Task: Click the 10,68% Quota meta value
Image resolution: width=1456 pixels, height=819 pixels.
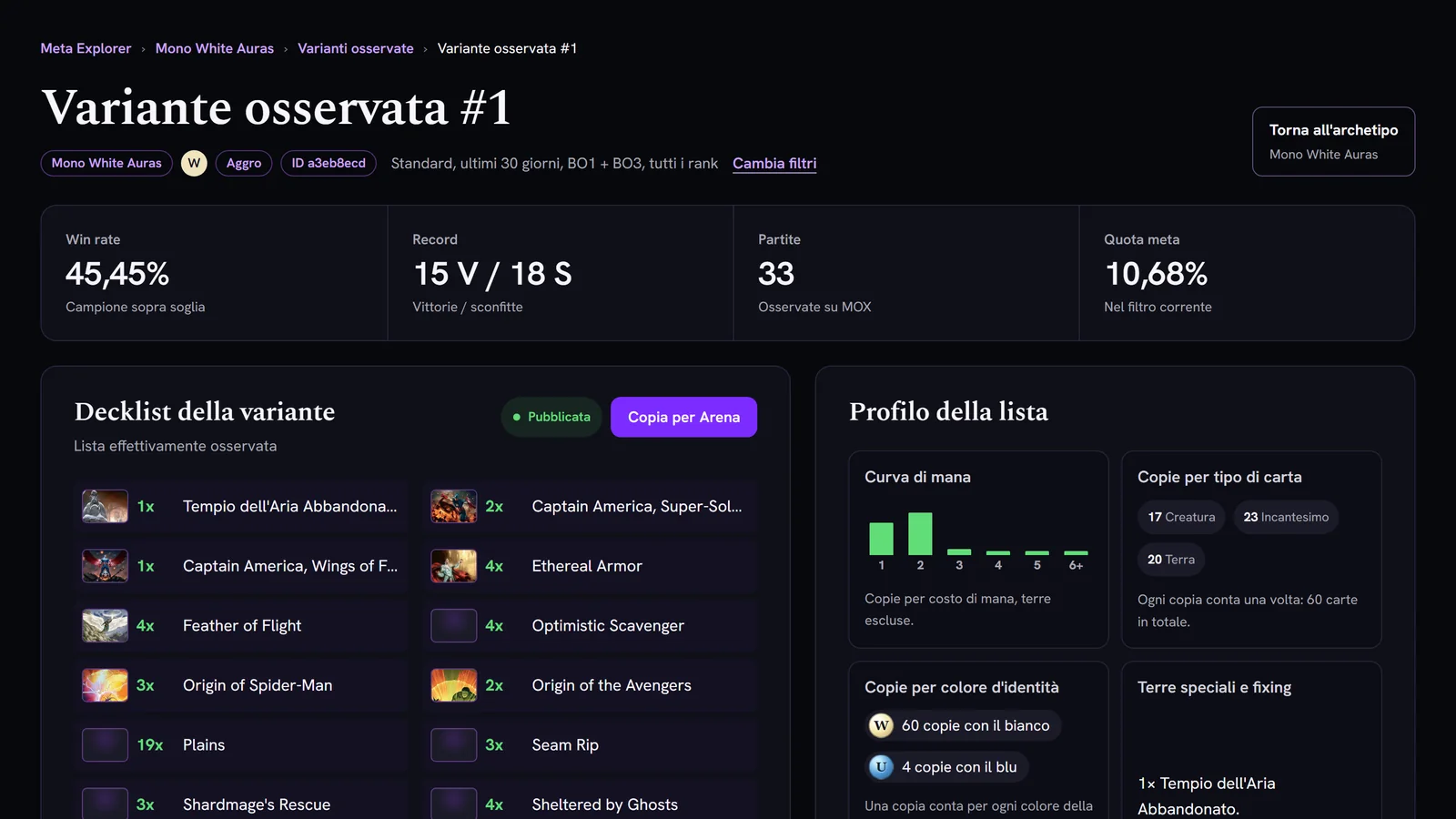Action: pyautogui.click(x=1156, y=274)
